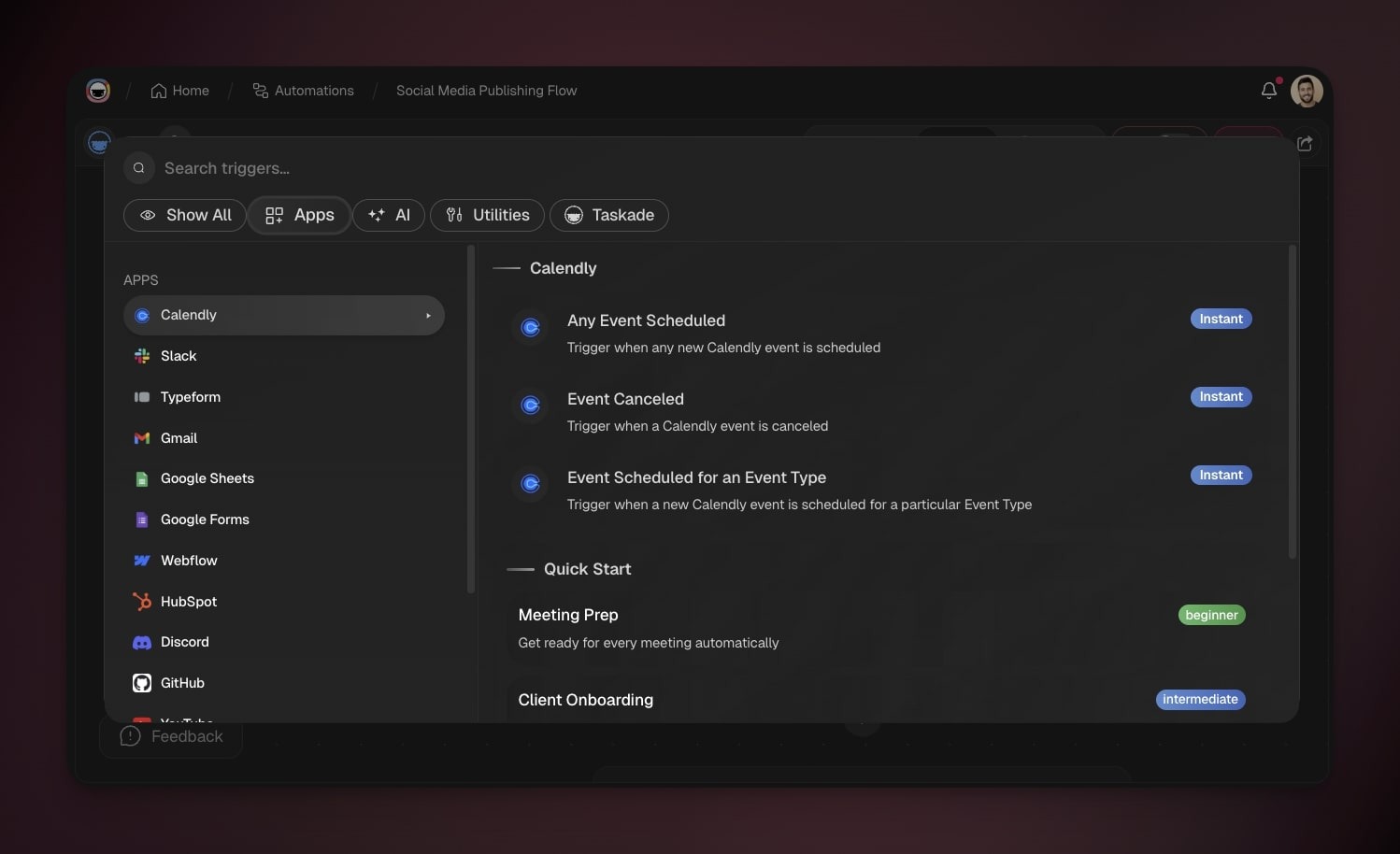1400x854 pixels.
Task: Collapse the Quick Start section header
Action: point(586,569)
